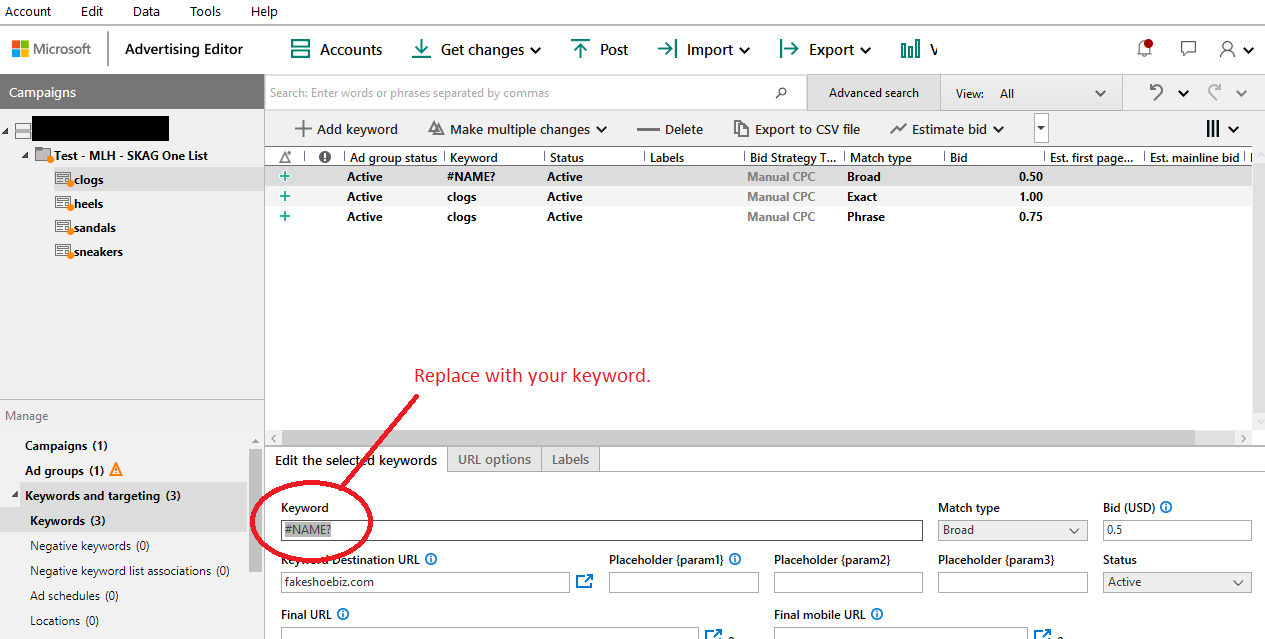The height and width of the screenshot is (639, 1265).
Task: Select the sandals ad group
Action: point(94,228)
